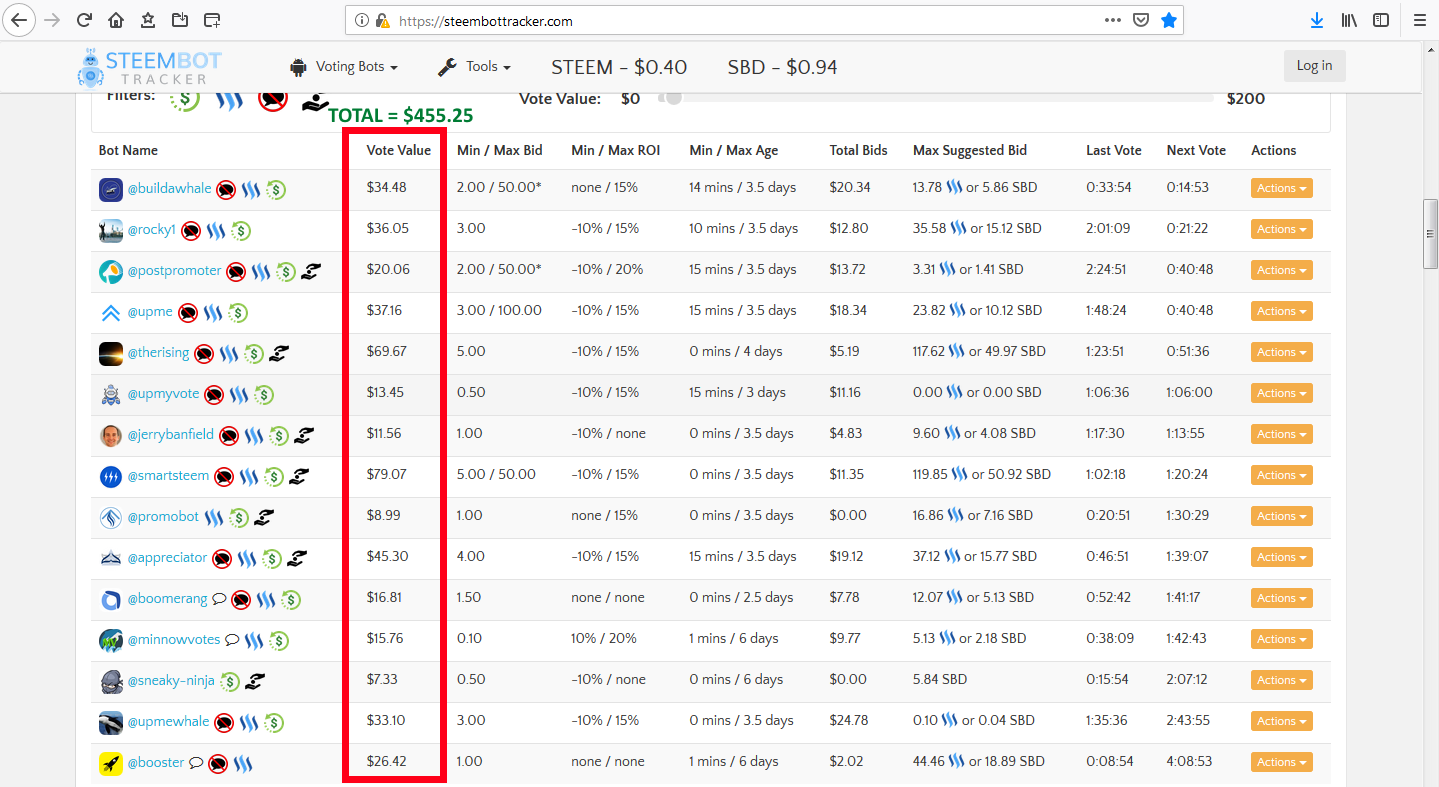Image resolution: width=1439 pixels, height=787 pixels.
Task: Open the @upmyvote bot link
Action: click(x=163, y=393)
